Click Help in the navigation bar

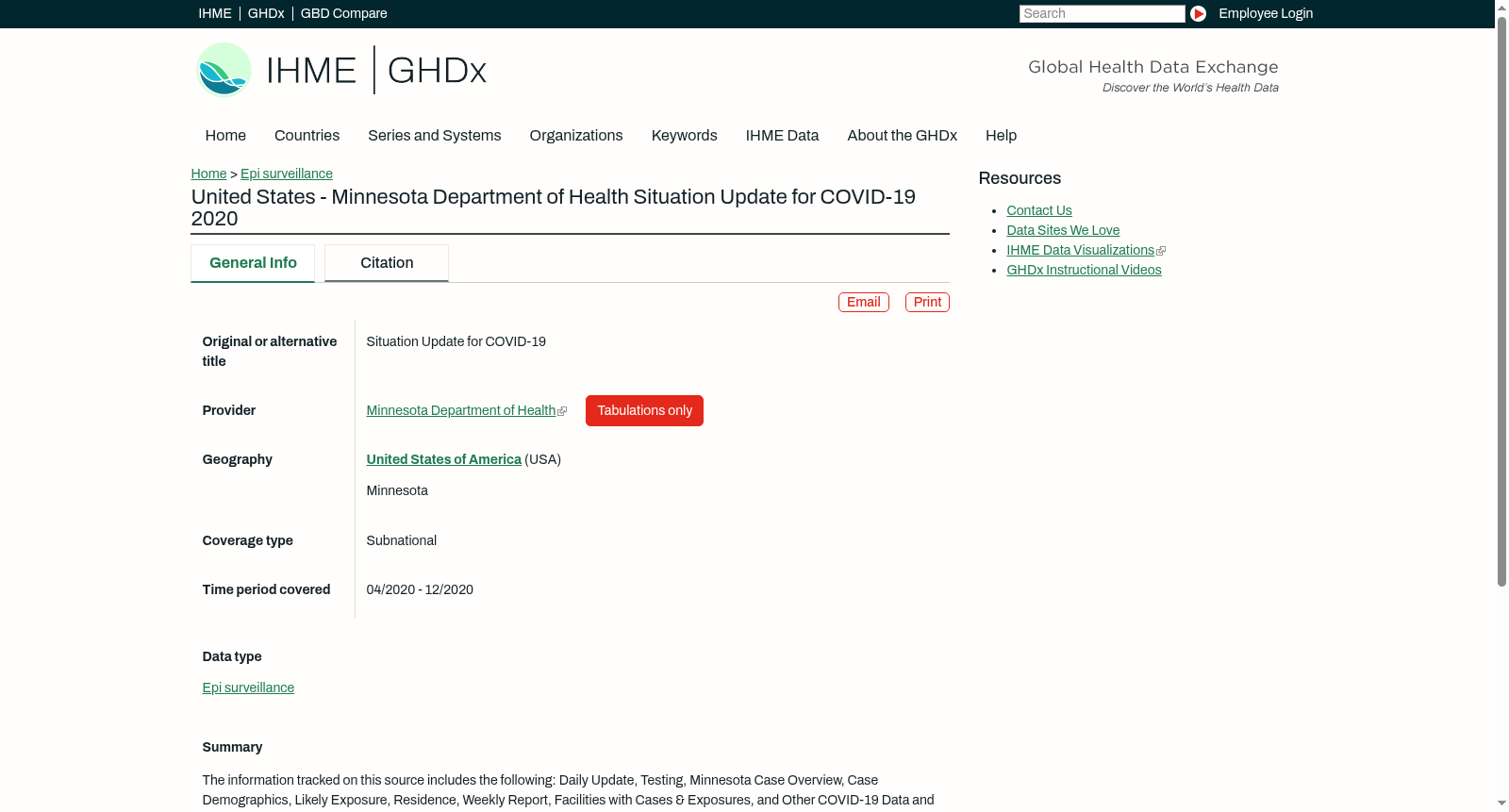(x=1001, y=136)
